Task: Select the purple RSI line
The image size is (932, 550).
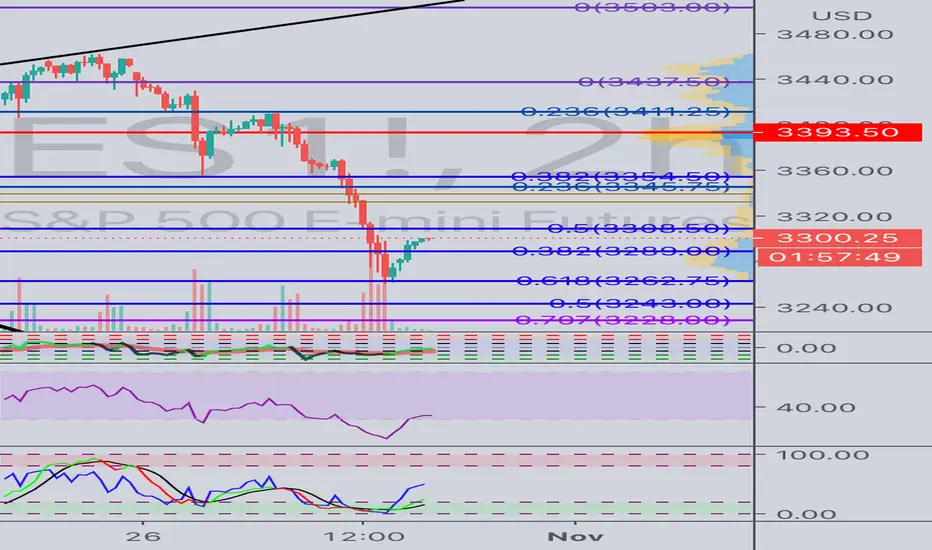Action: click(217, 410)
